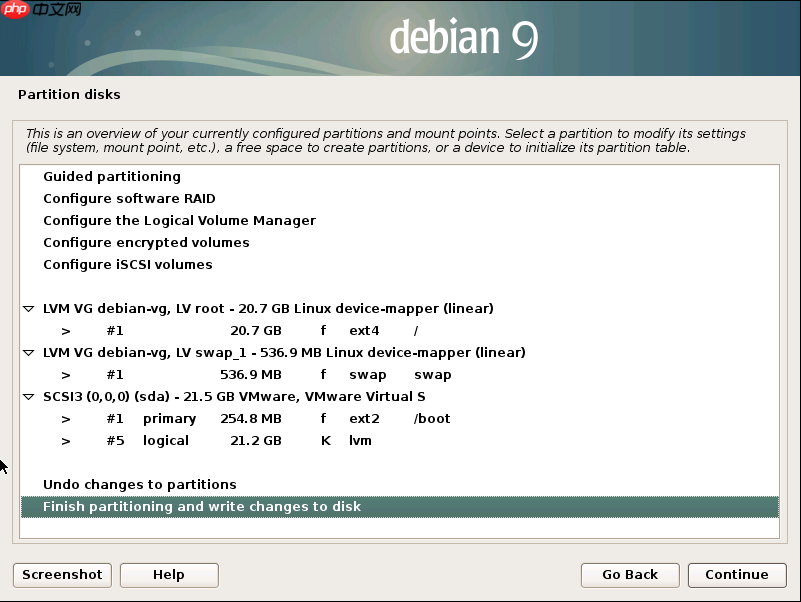Select the primary ext2 /boot partition

click(x=250, y=418)
